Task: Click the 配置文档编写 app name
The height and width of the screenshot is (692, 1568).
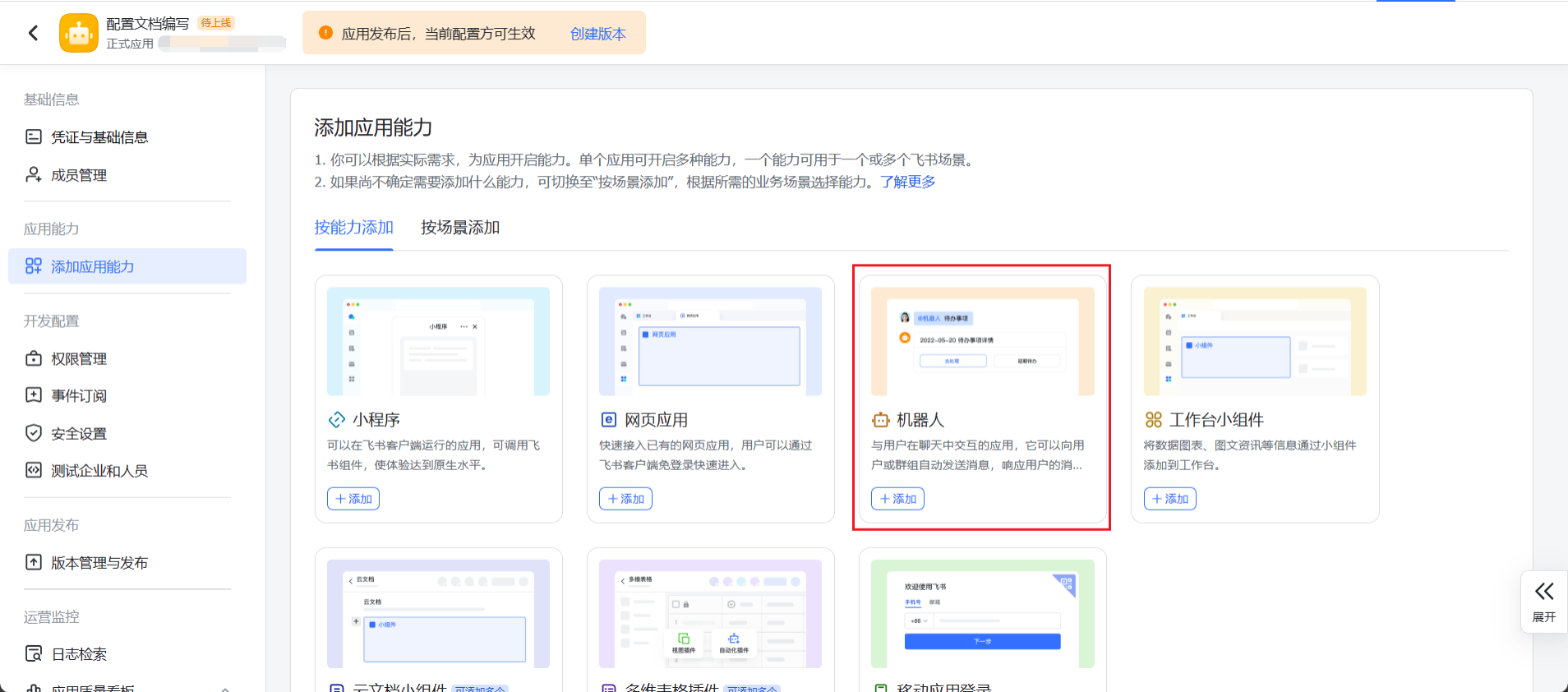Action: (x=148, y=24)
